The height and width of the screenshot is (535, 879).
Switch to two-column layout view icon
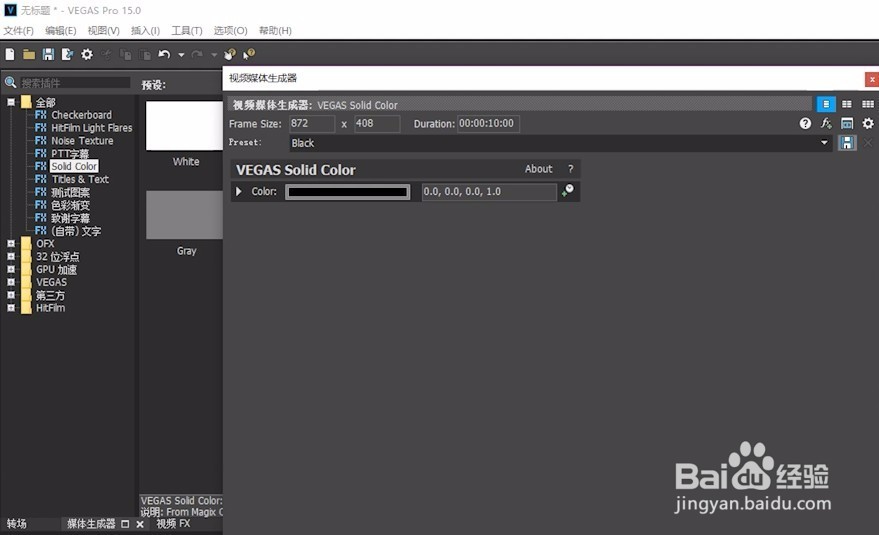coord(846,104)
